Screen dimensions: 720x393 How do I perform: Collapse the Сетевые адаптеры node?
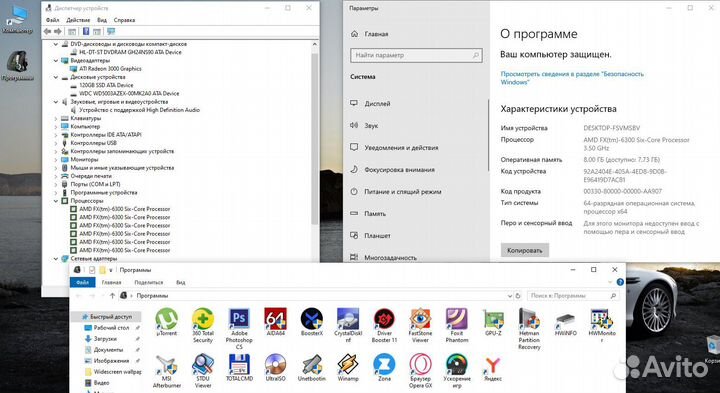click(x=56, y=259)
